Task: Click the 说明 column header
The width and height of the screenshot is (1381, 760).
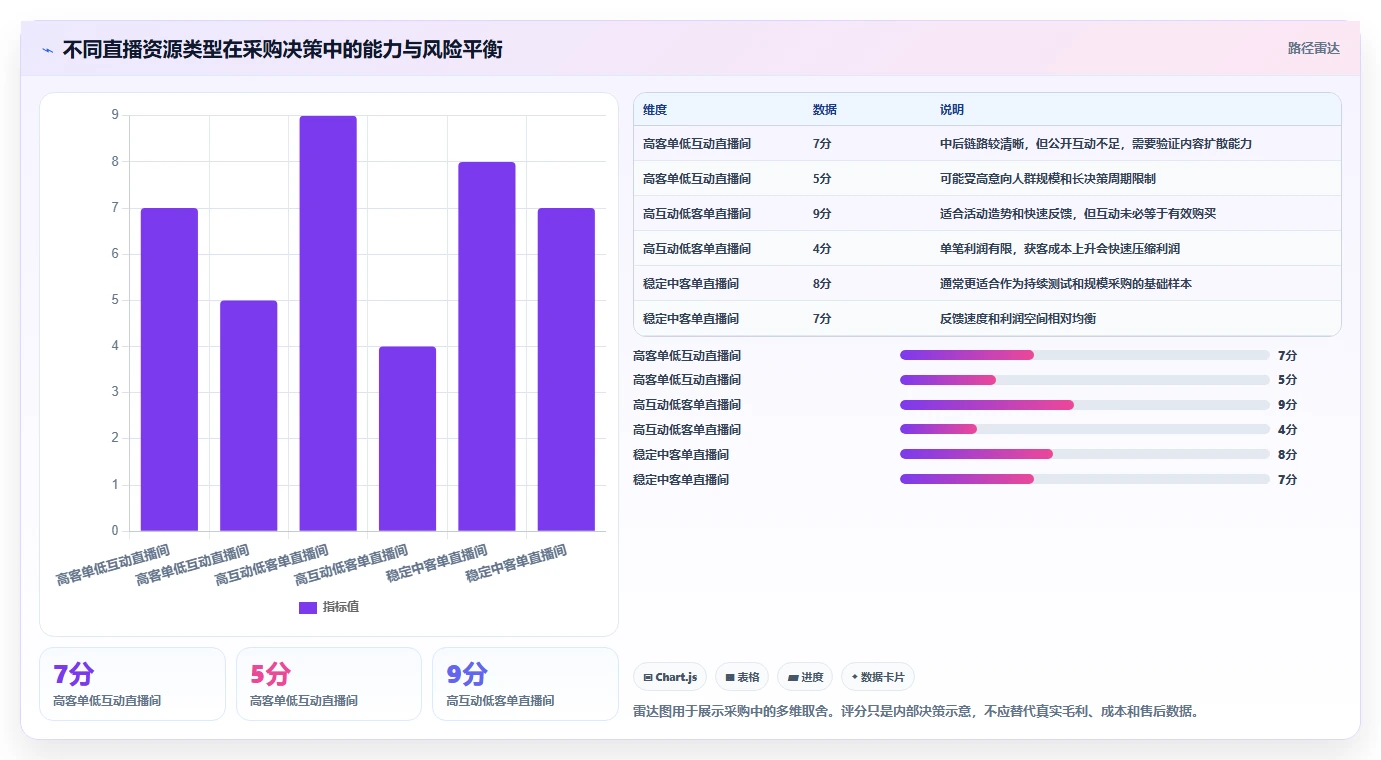Action: click(952, 110)
